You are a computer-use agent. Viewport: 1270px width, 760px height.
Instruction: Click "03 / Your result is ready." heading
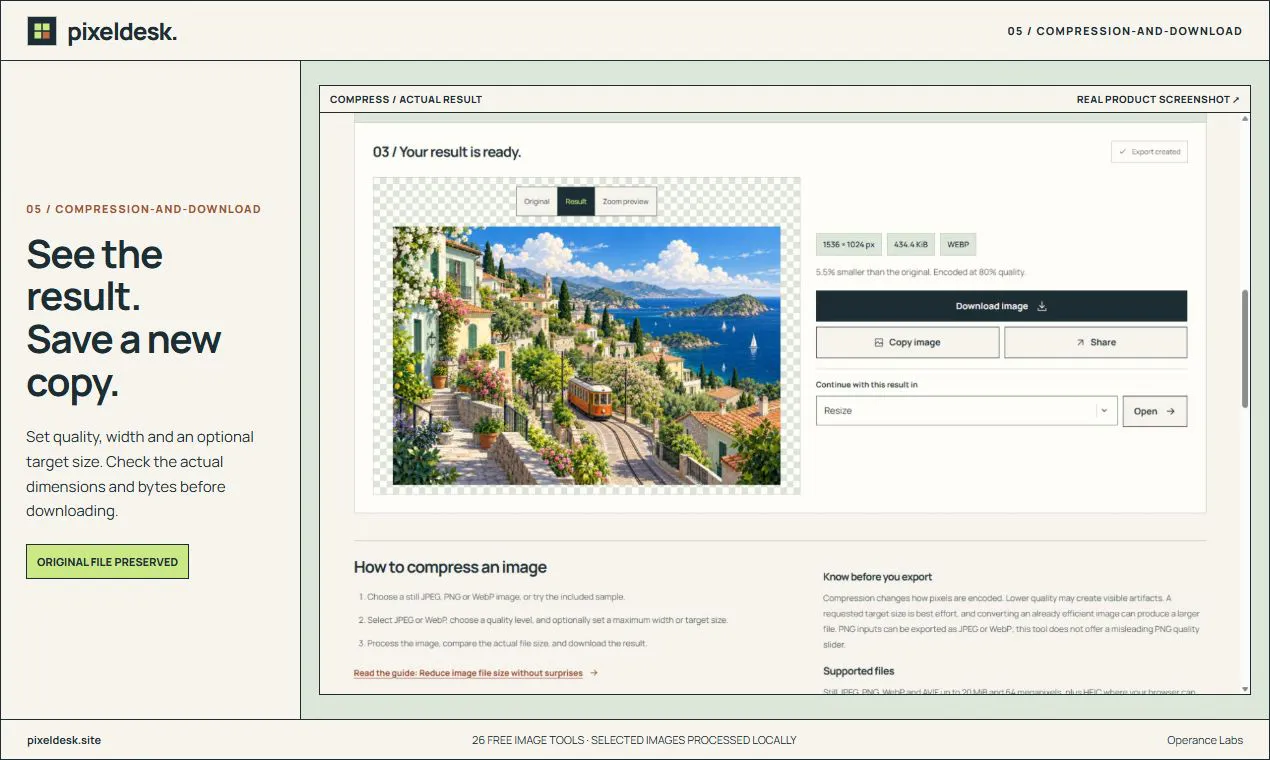[447, 152]
